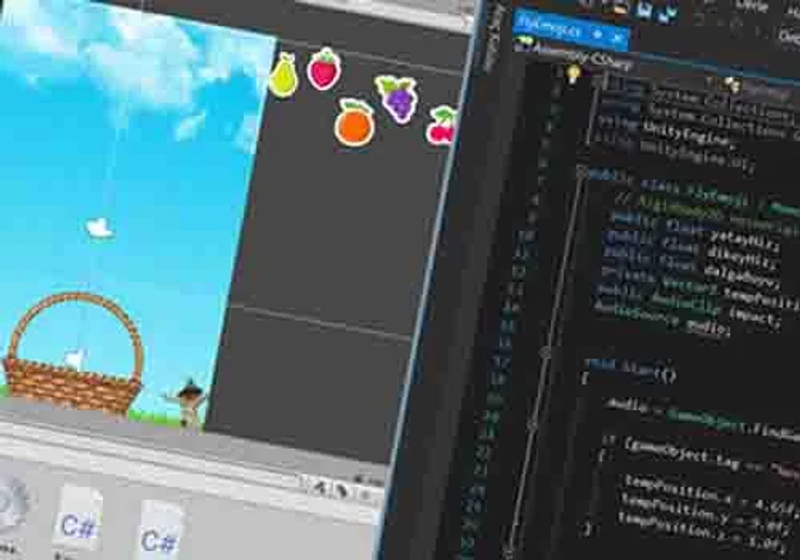Collapse the Start method code block
Viewport: 800px width, 560px height.
(x=545, y=352)
